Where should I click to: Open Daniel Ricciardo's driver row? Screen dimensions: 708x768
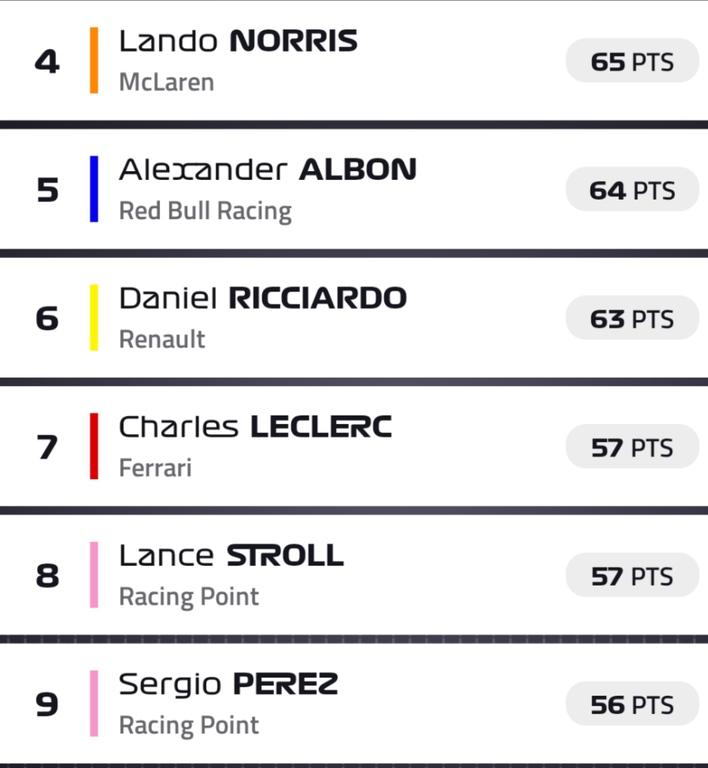pyautogui.click(x=262, y=298)
